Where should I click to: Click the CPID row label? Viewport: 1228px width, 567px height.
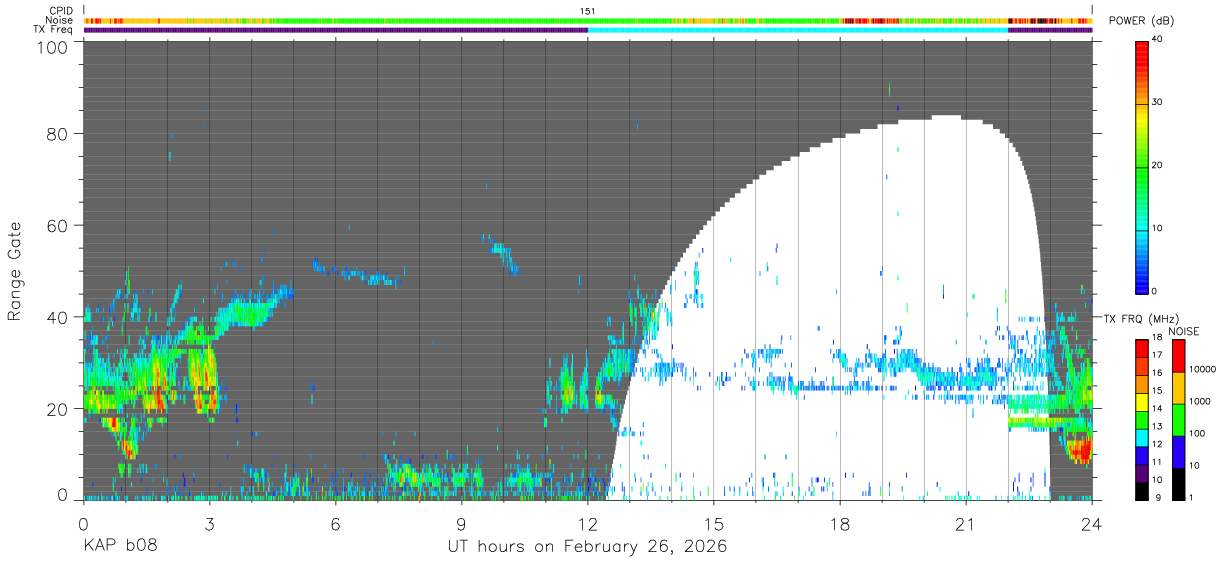(x=61, y=11)
